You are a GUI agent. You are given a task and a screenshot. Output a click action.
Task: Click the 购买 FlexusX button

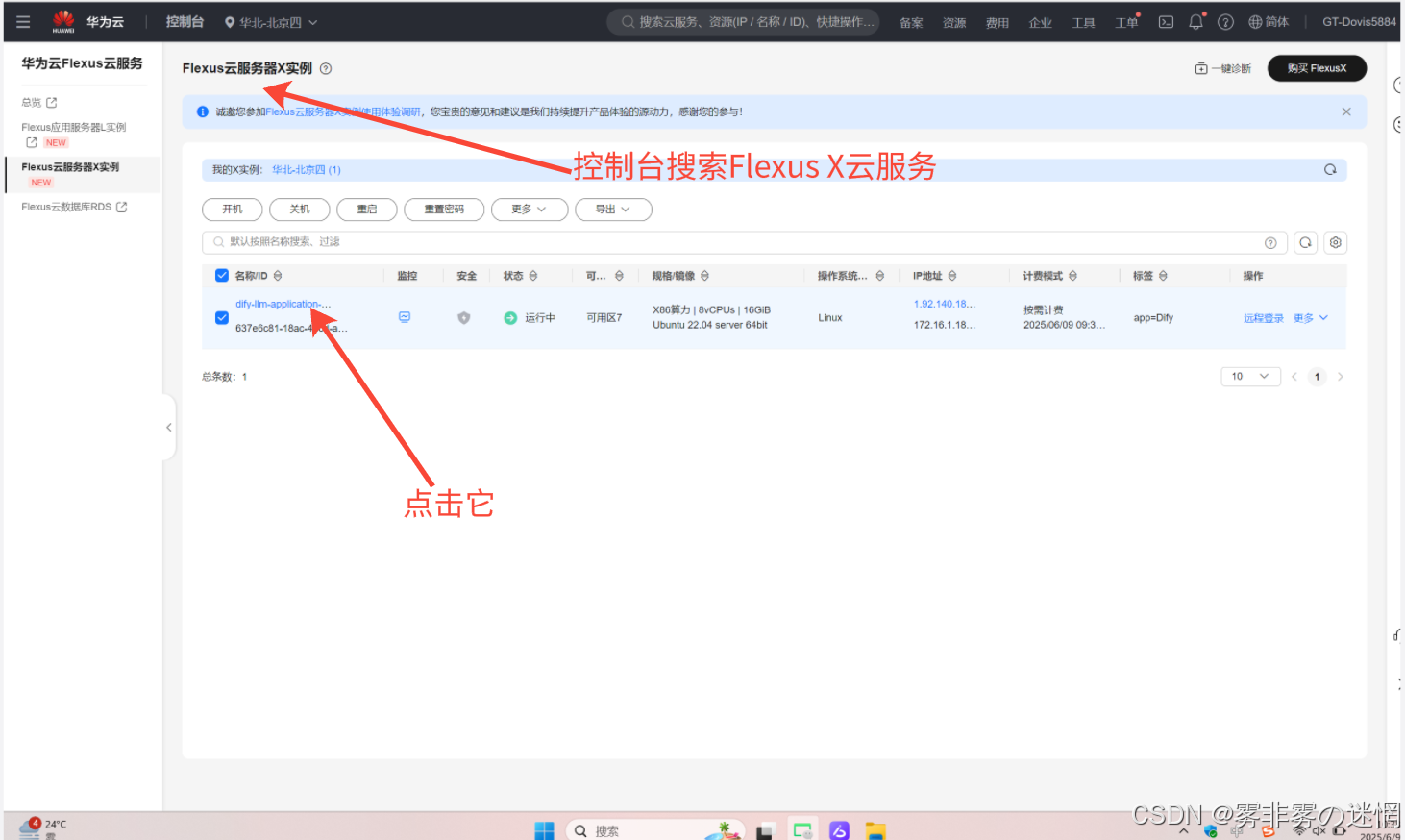coord(1316,68)
